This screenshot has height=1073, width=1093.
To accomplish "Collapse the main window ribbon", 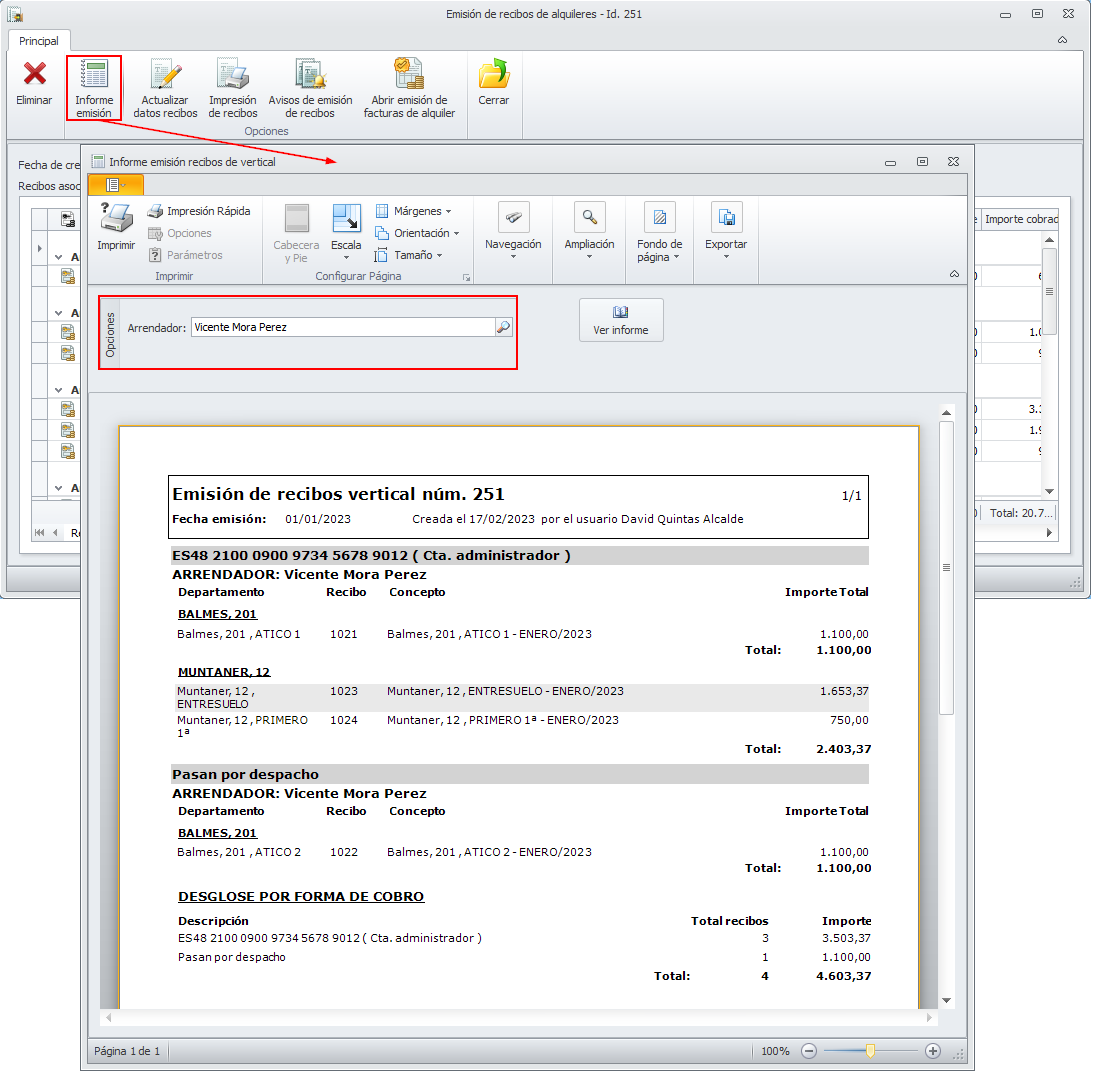I will [1062, 40].
